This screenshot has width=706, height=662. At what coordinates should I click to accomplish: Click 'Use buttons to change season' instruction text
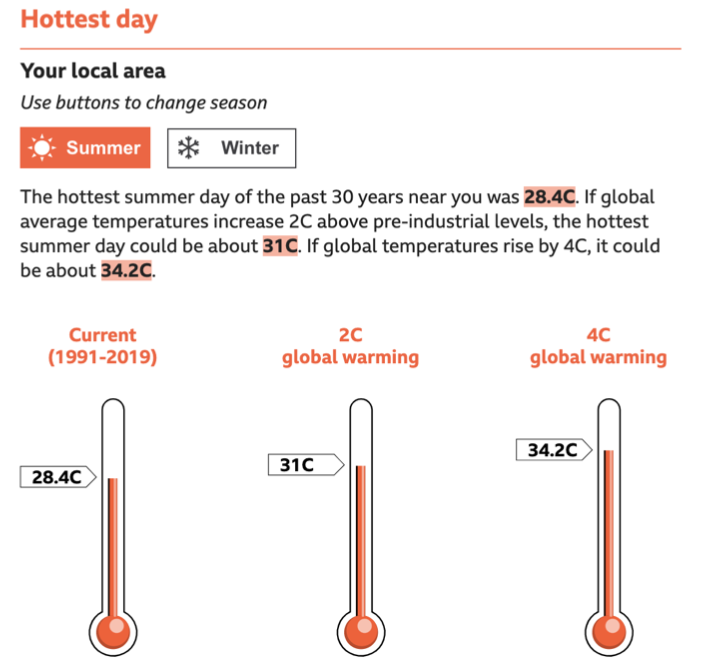[144, 103]
